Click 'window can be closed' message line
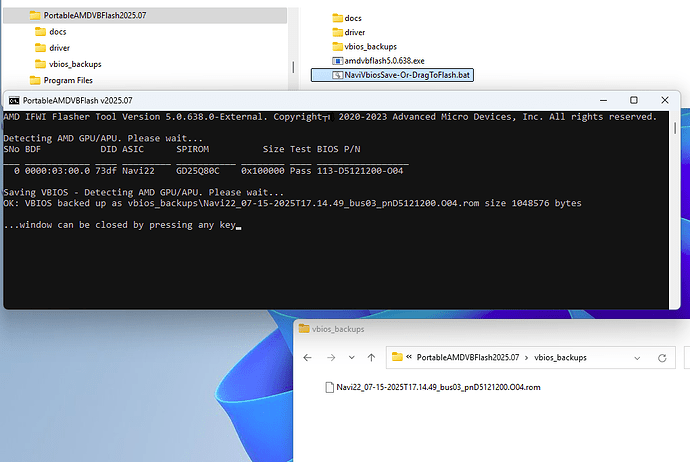Image resolution: width=690 pixels, height=462 pixels. 120,225
